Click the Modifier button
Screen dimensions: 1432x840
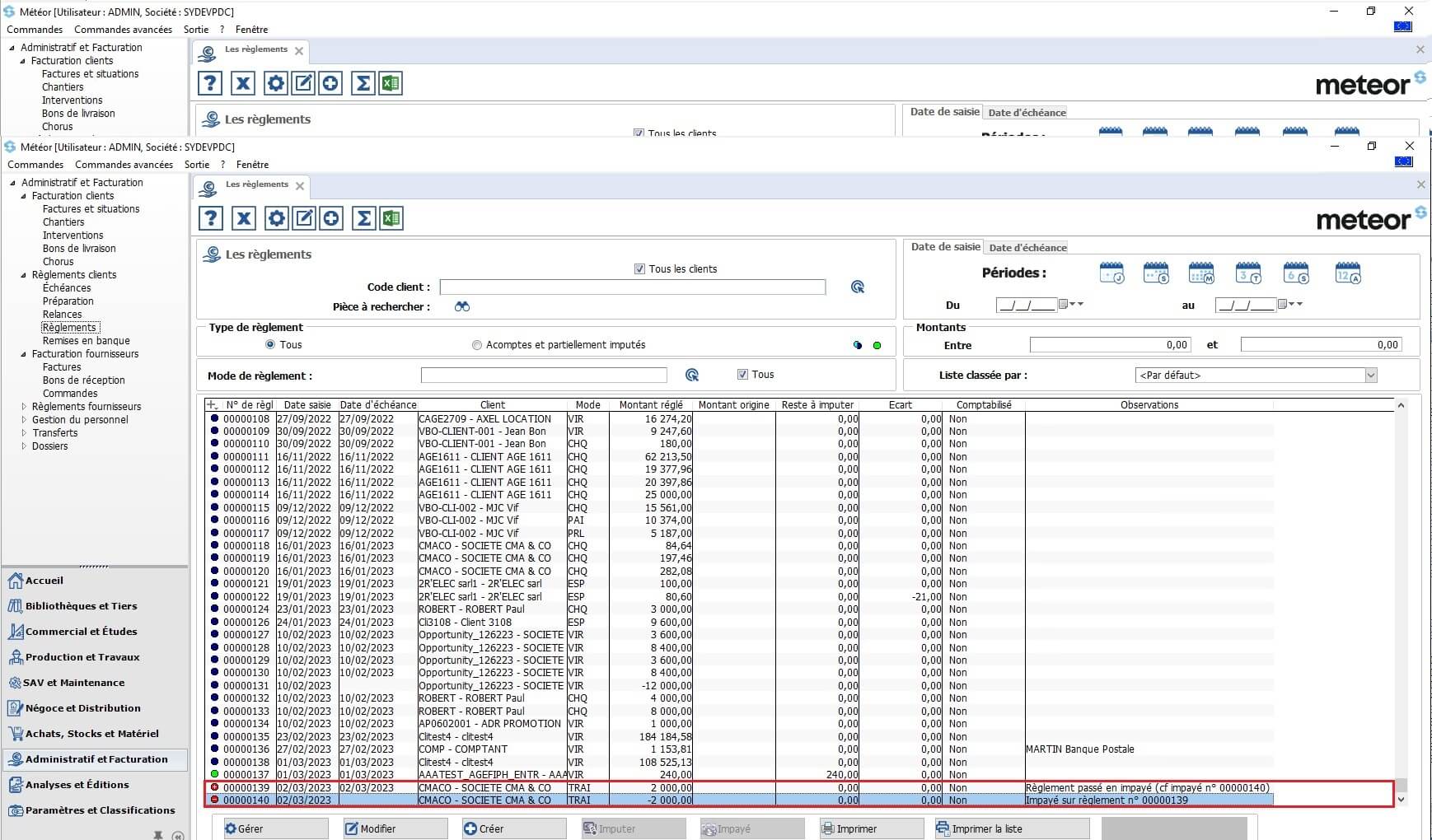[395, 828]
